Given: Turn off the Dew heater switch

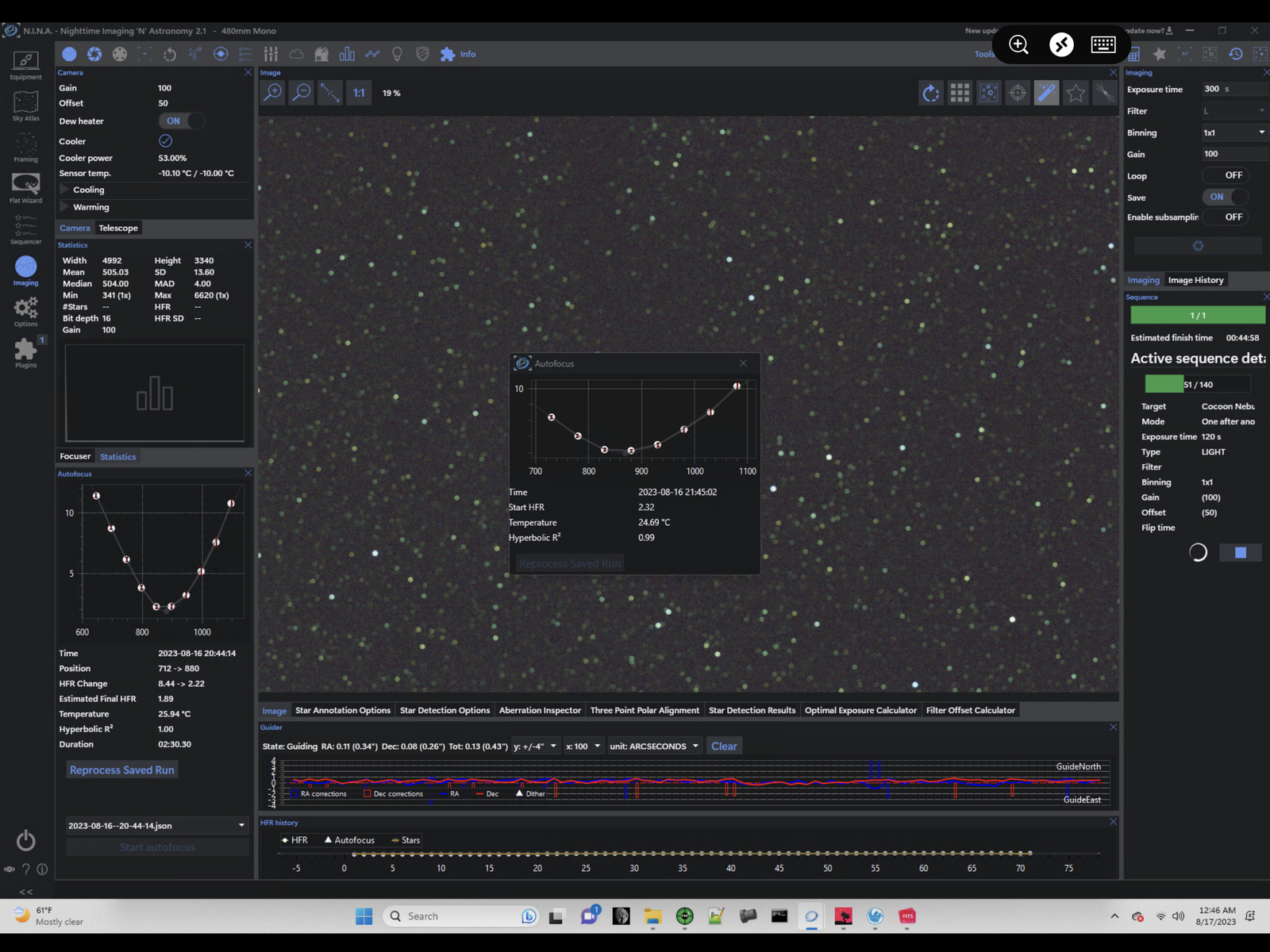Looking at the screenshot, I should pyautogui.click(x=182, y=121).
